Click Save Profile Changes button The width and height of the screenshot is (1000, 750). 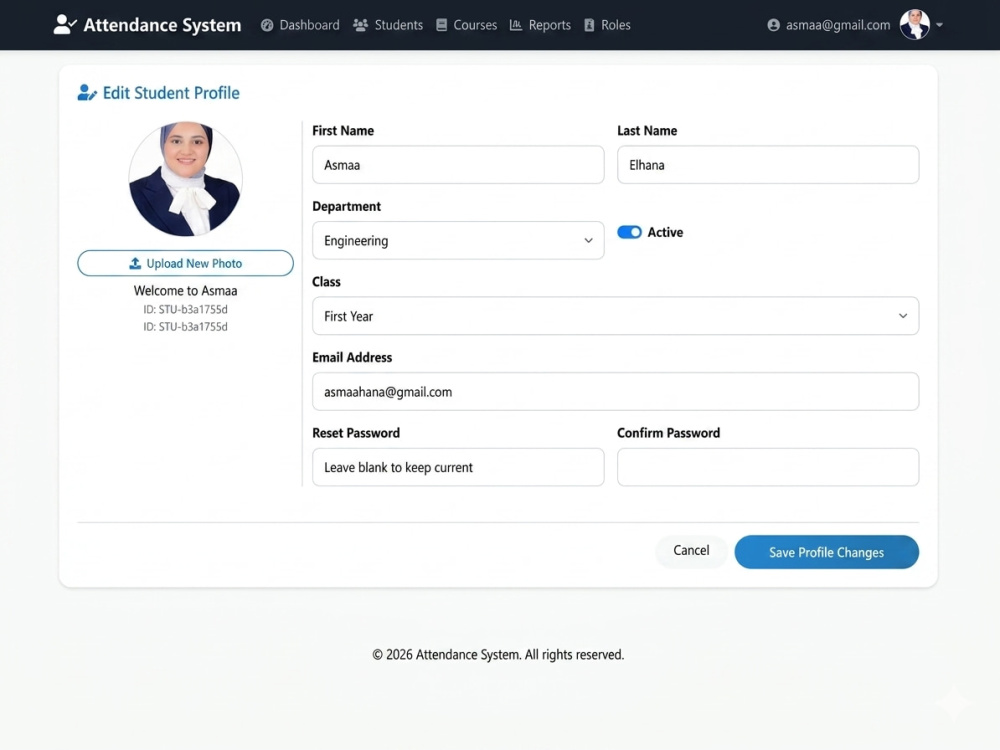[x=827, y=552]
